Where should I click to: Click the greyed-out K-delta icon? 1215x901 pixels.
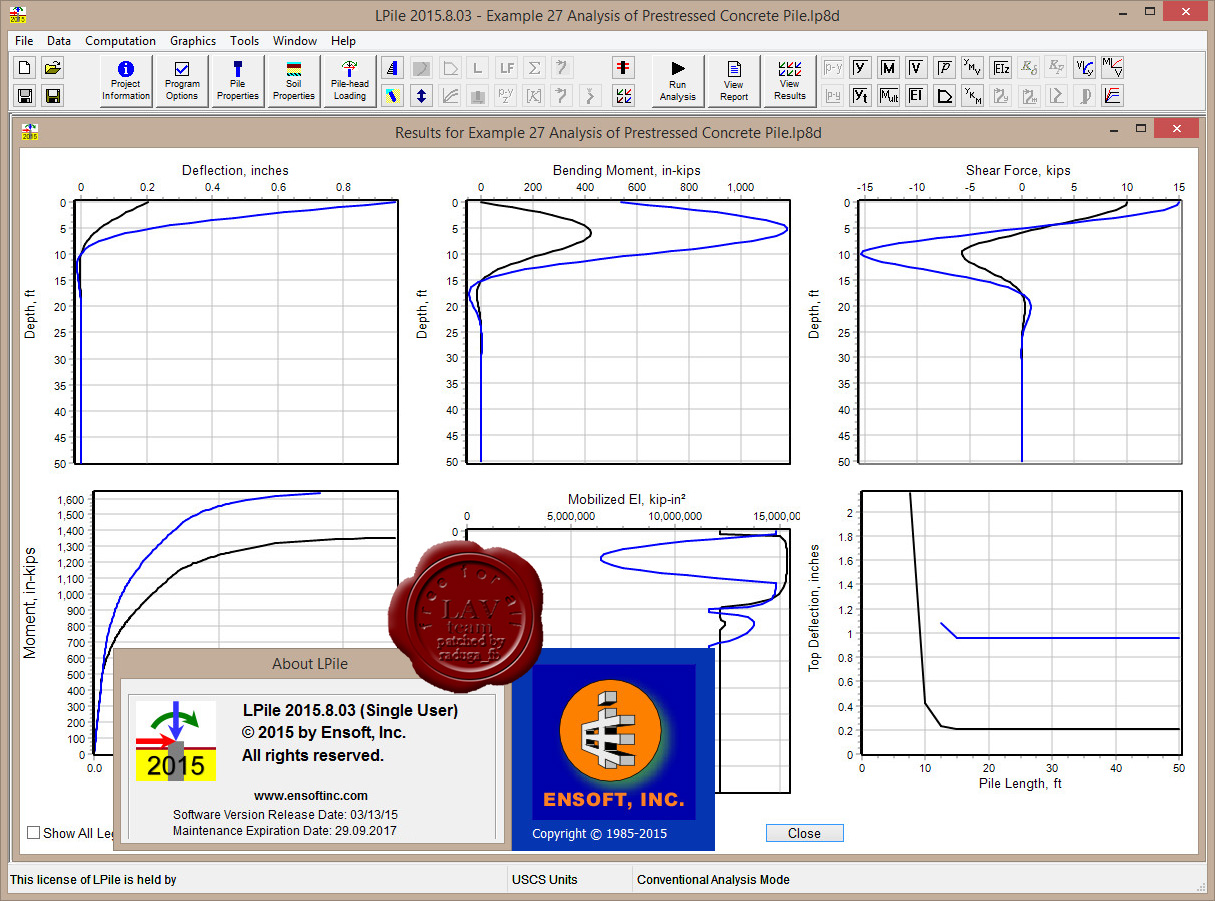click(1028, 68)
